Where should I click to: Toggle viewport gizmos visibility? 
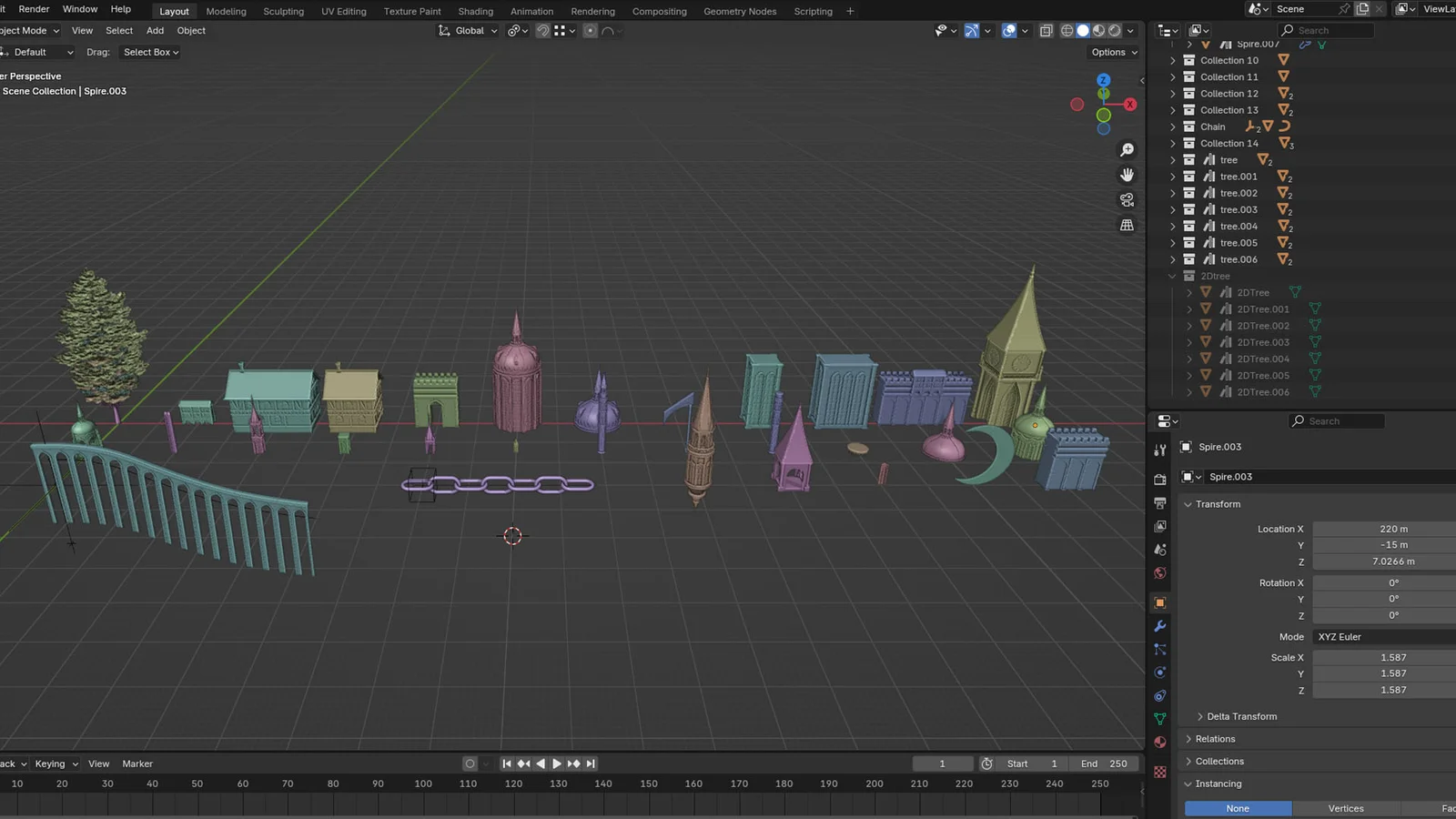coord(971,30)
